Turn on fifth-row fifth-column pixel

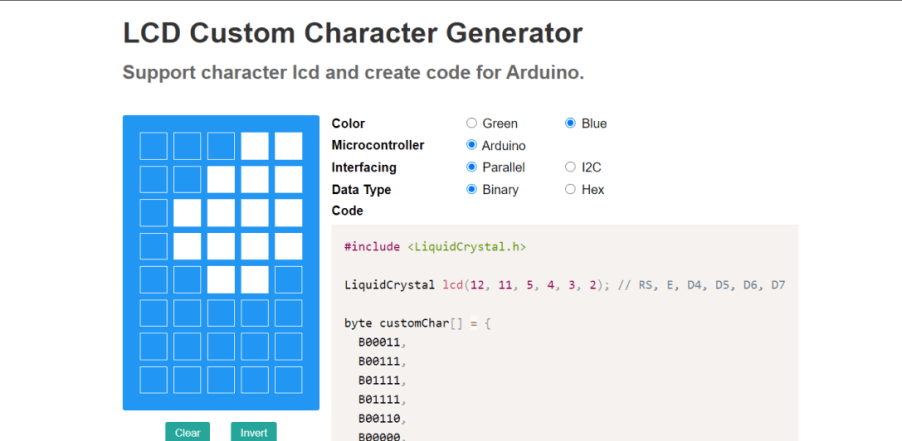pos(288,280)
